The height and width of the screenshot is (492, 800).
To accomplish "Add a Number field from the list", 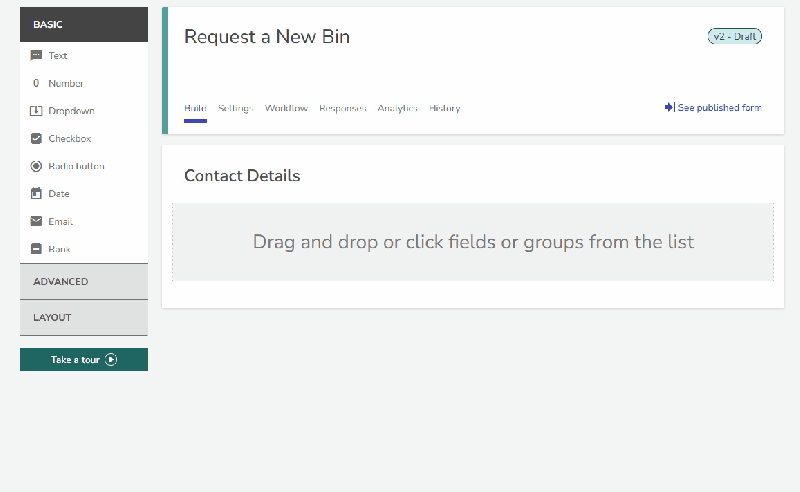I will [x=84, y=83].
